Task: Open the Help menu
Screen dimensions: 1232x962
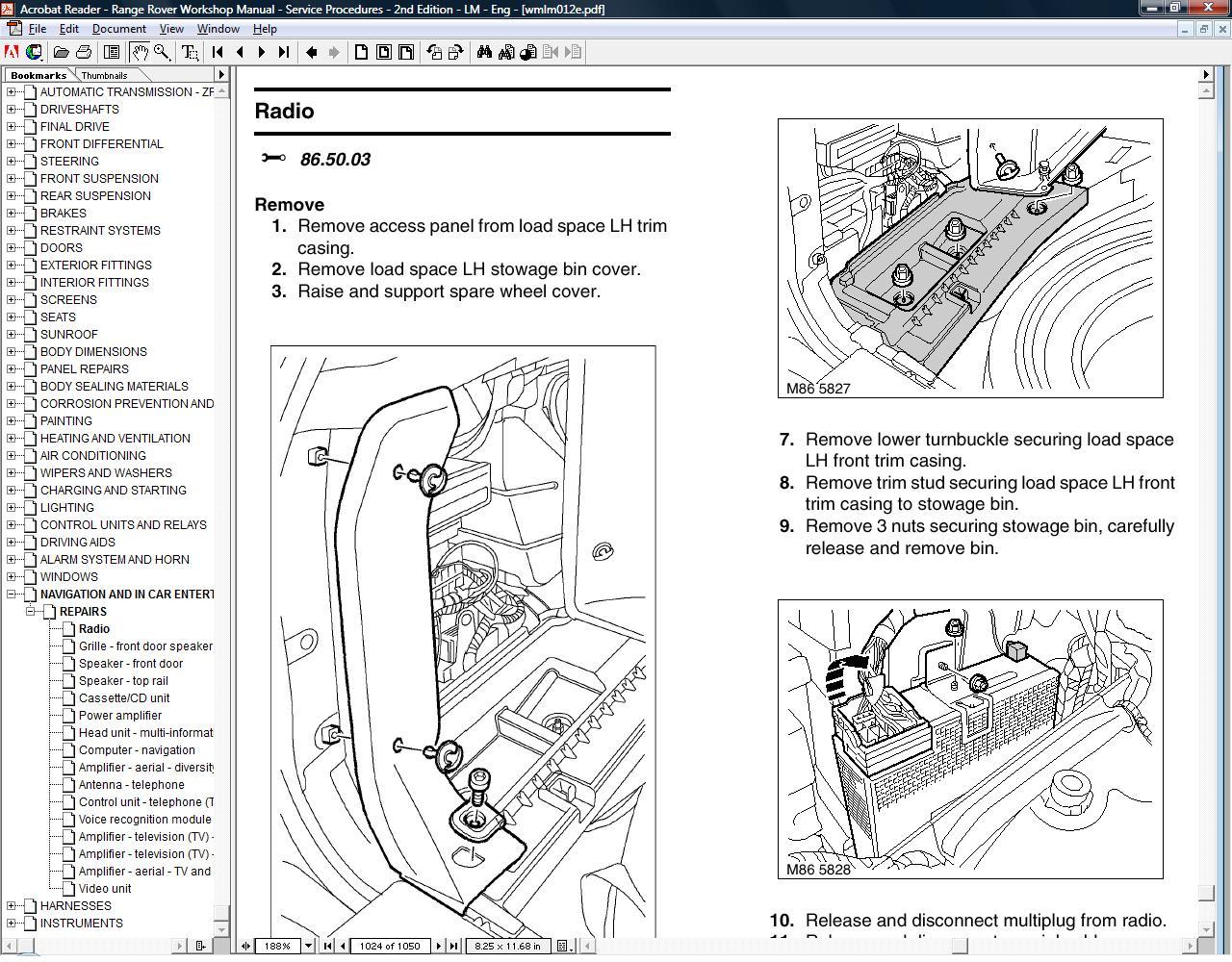Action: coord(265,29)
